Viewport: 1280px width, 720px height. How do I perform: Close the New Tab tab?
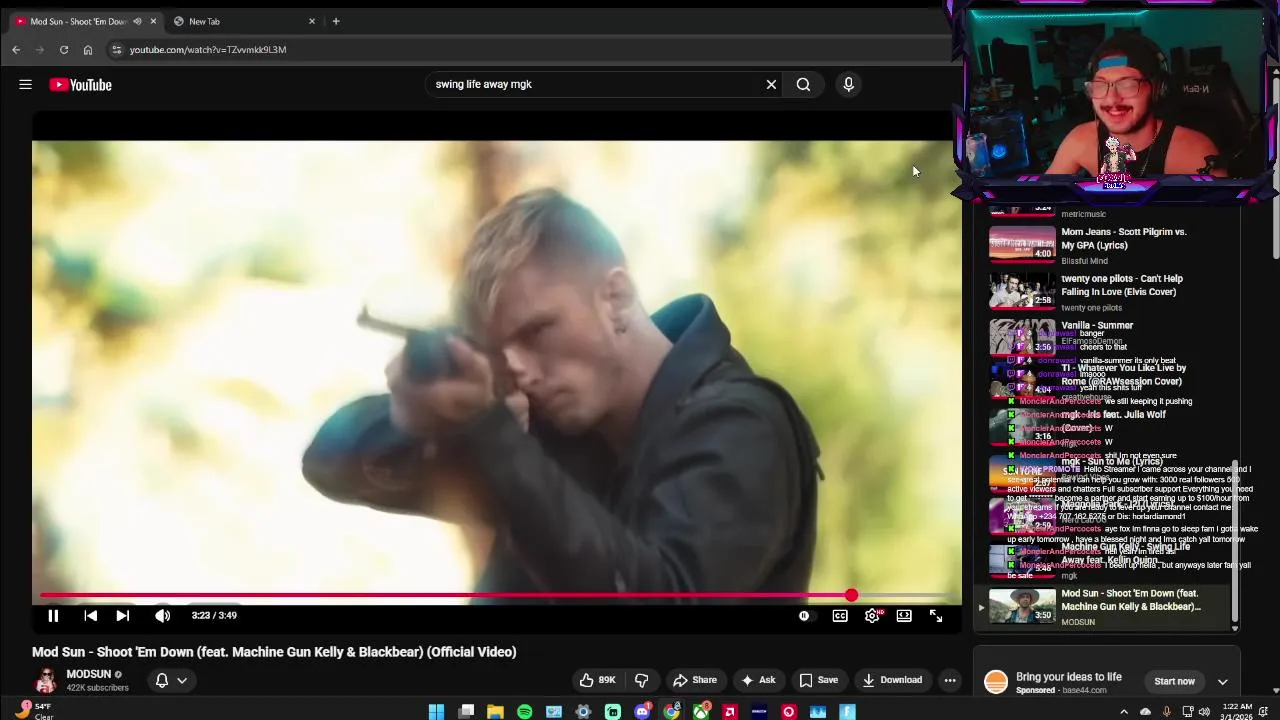(x=311, y=21)
